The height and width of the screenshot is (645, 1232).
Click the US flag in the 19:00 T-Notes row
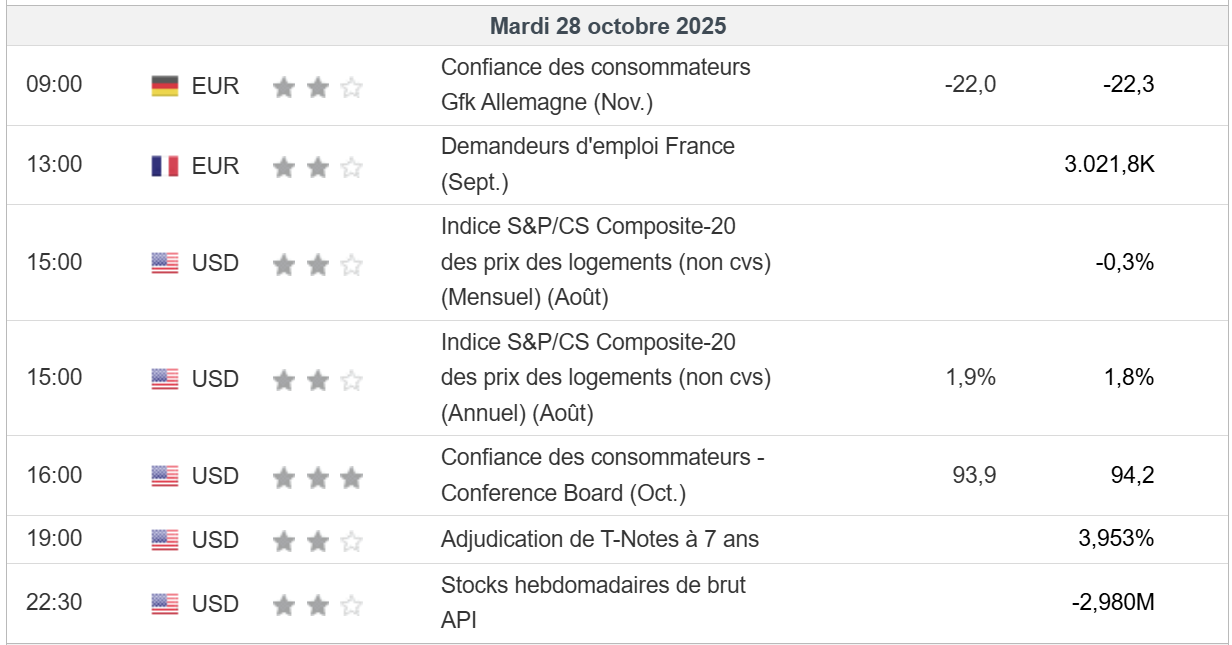click(x=165, y=540)
